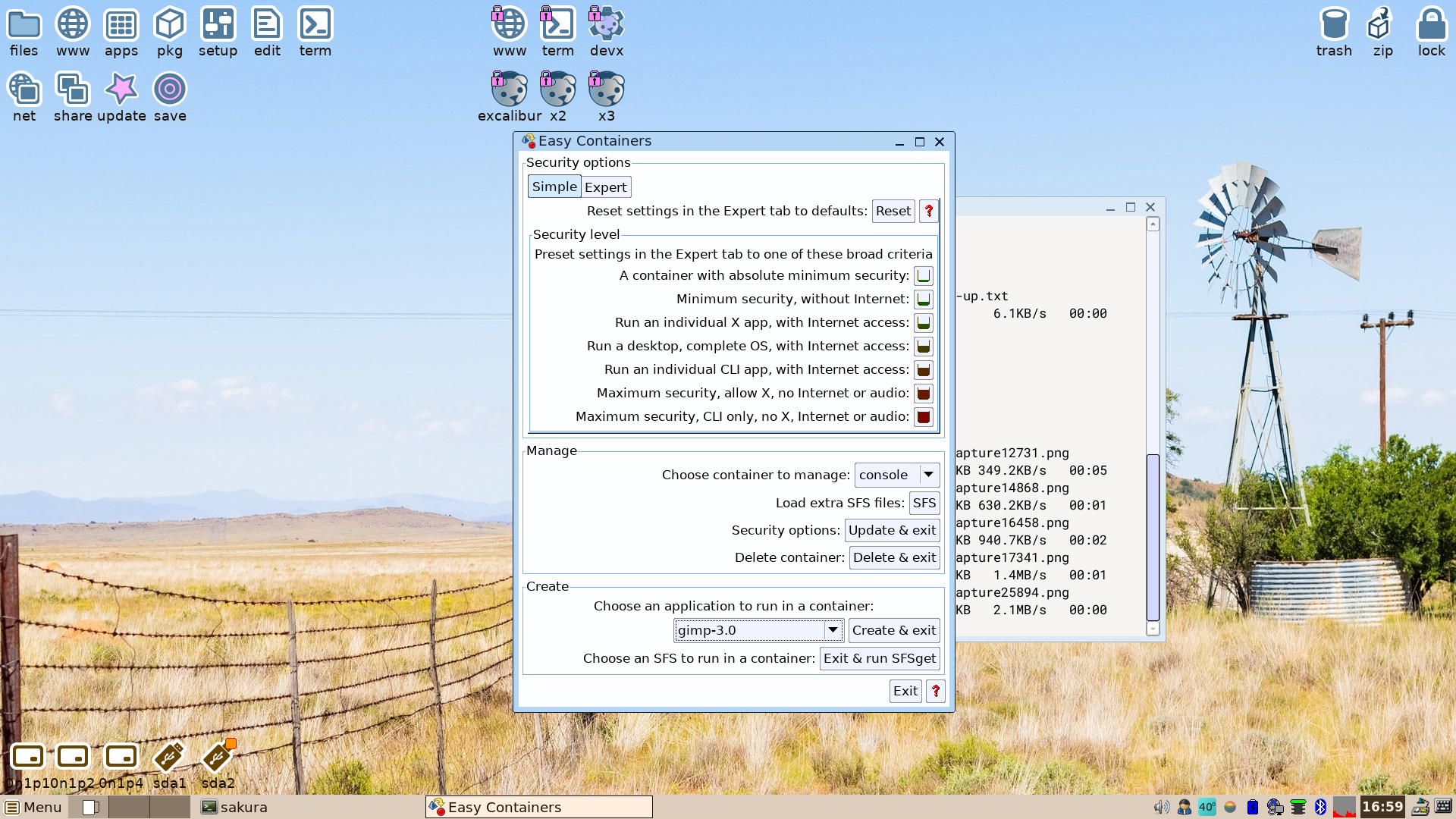Click Delete & exit button
This screenshot has width=1456, height=819.
[894, 557]
